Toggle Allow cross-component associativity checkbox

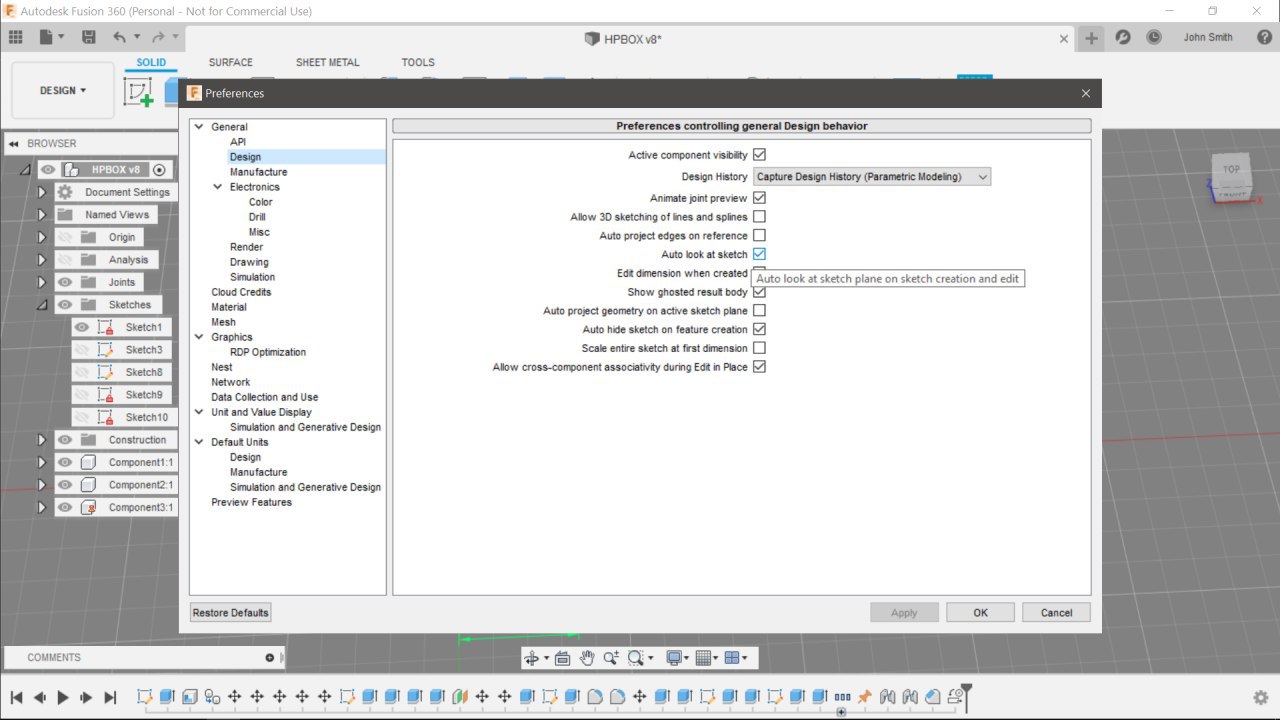click(759, 367)
